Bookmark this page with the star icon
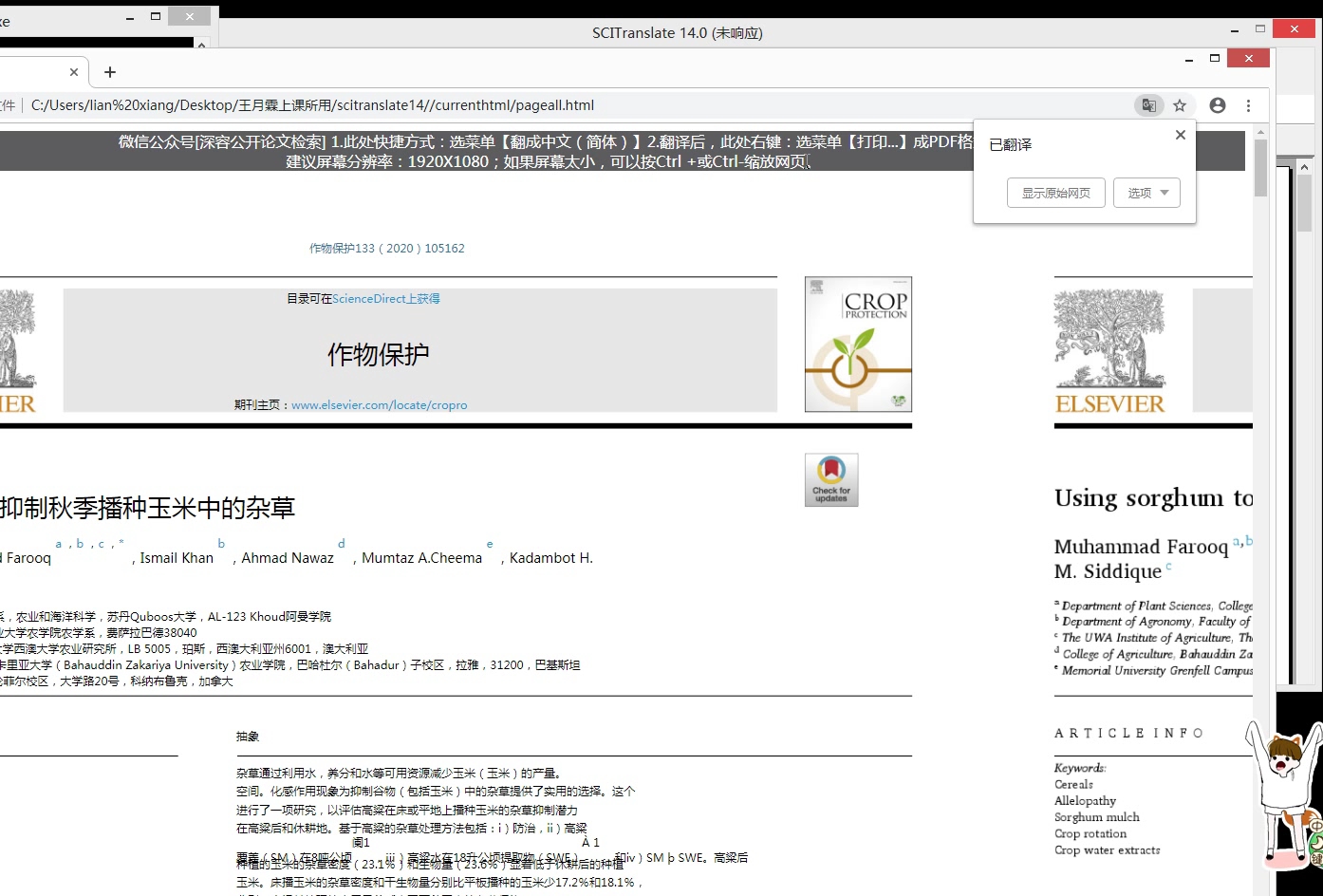 (x=1180, y=105)
